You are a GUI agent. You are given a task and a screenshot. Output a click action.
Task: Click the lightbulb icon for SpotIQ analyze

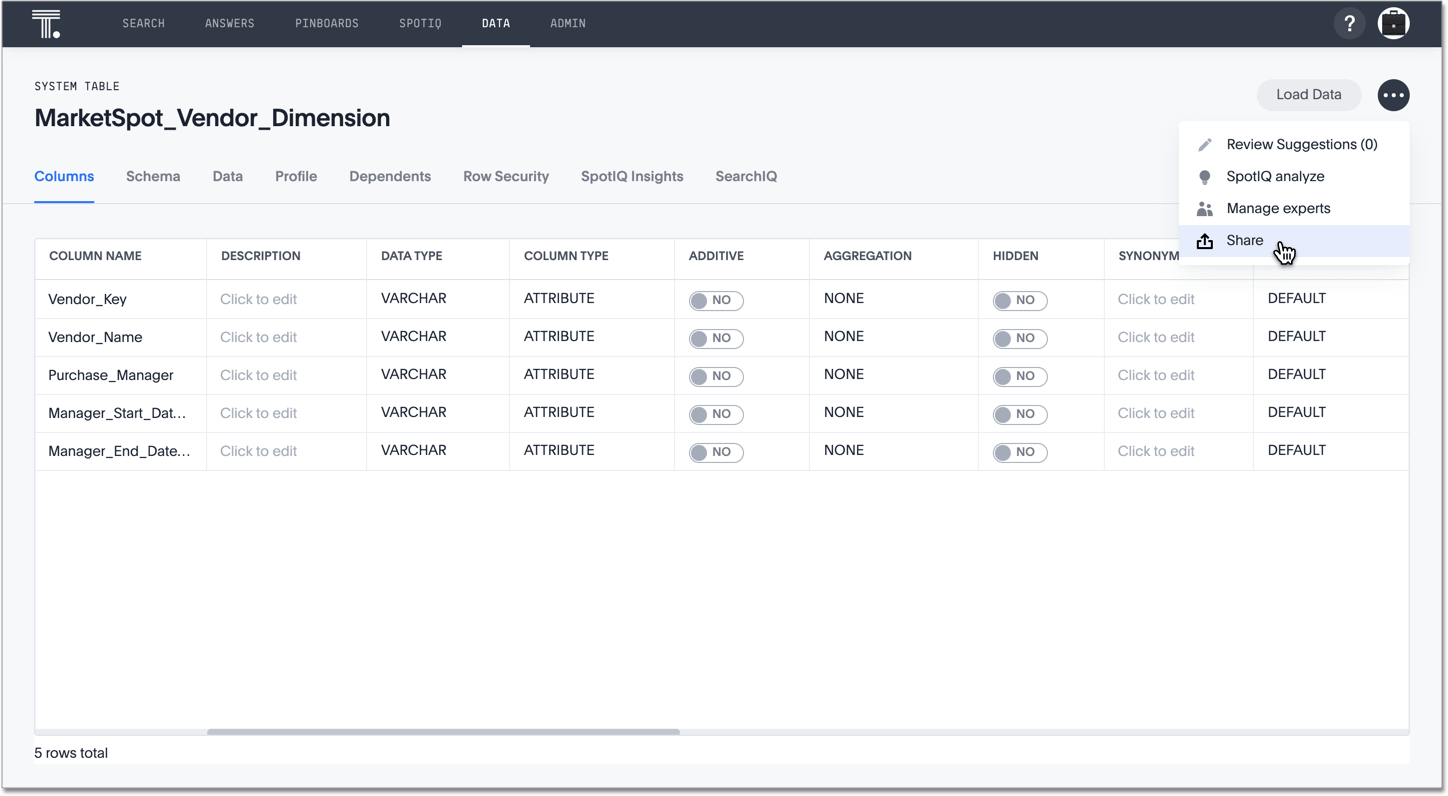[1205, 177]
